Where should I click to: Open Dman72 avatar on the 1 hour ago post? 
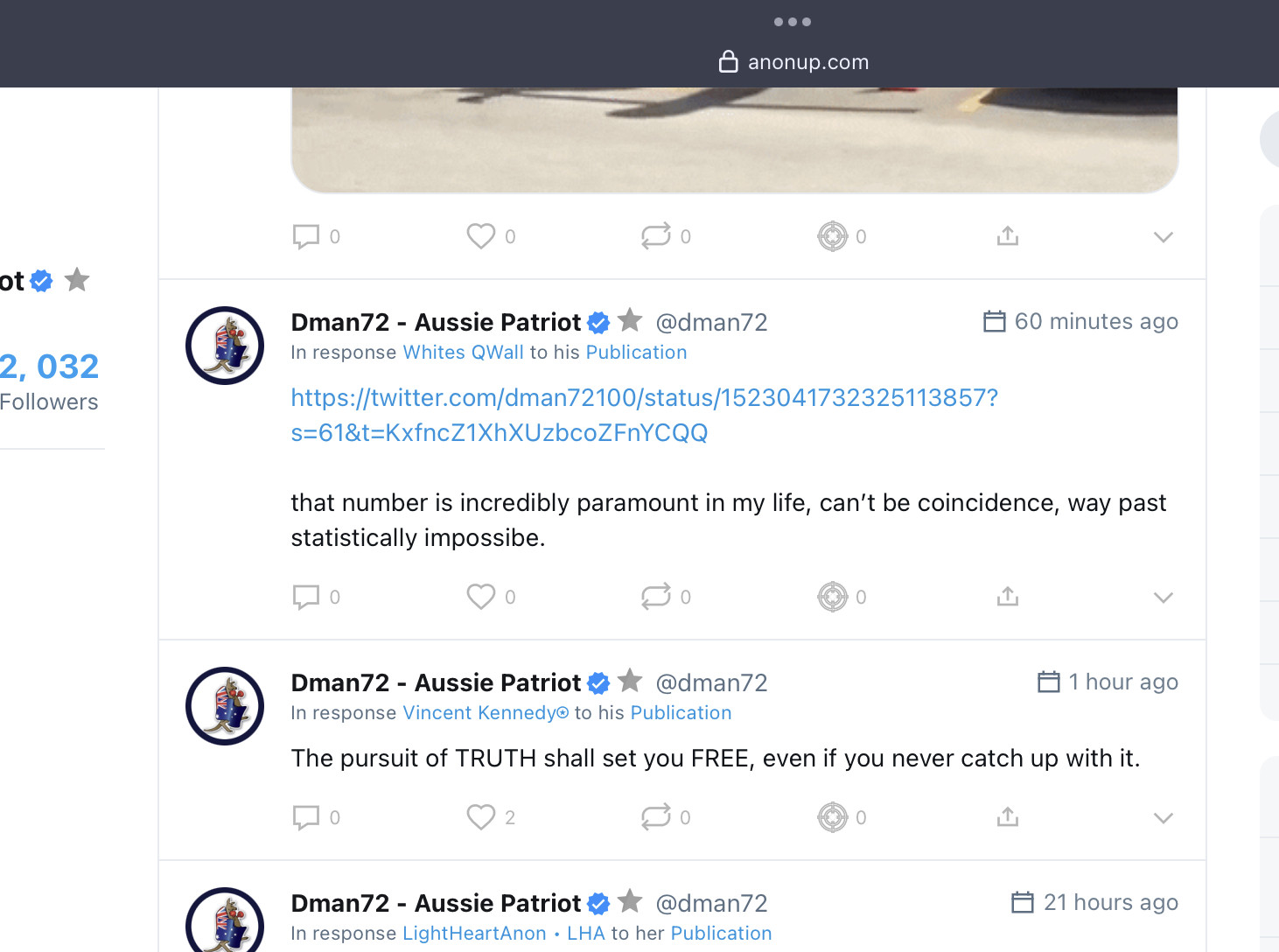tap(225, 706)
